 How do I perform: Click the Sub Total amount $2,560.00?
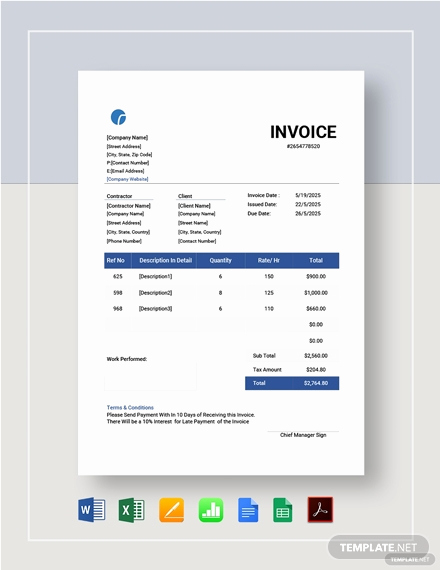click(x=316, y=356)
